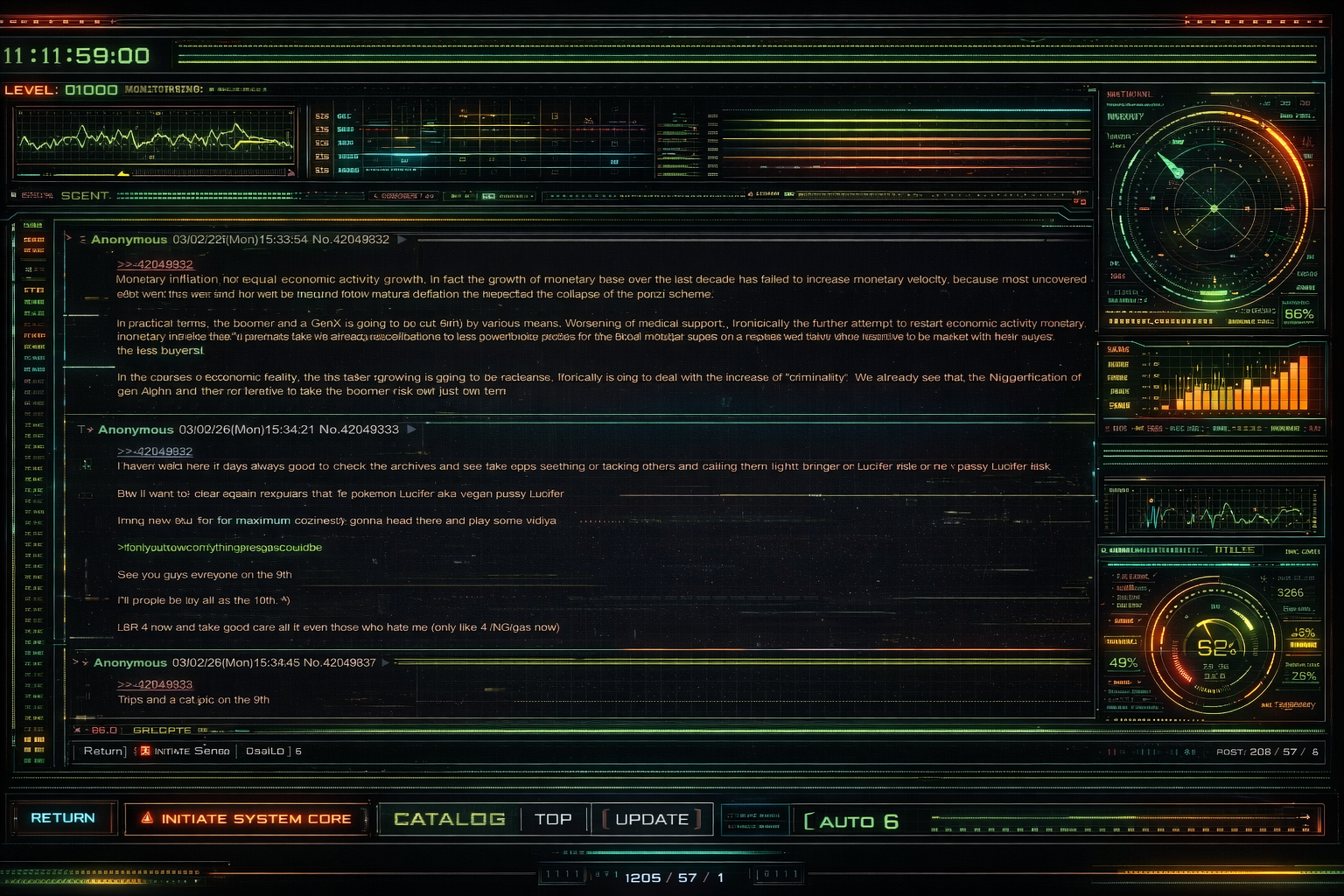Click the SCENT label under the waveform graph

point(85,196)
